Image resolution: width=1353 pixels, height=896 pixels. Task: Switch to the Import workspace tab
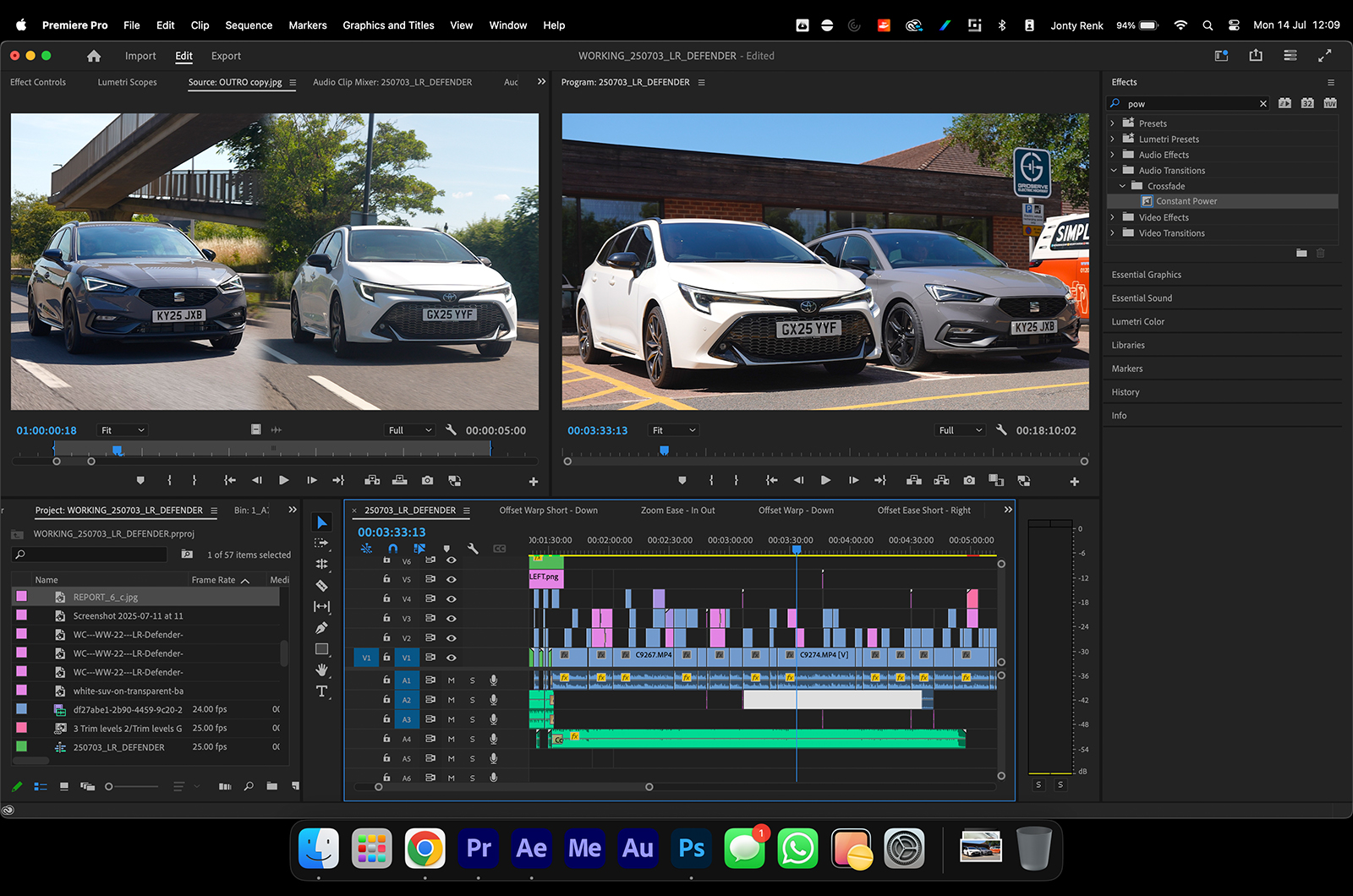click(x=140, y=56)
